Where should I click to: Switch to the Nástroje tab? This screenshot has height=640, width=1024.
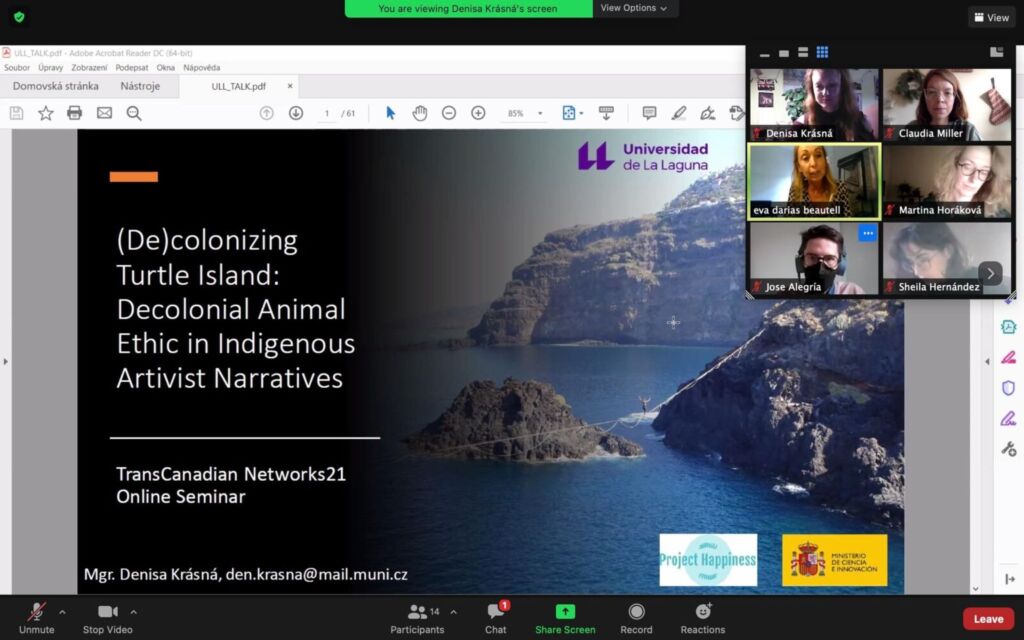pos(140,86)
